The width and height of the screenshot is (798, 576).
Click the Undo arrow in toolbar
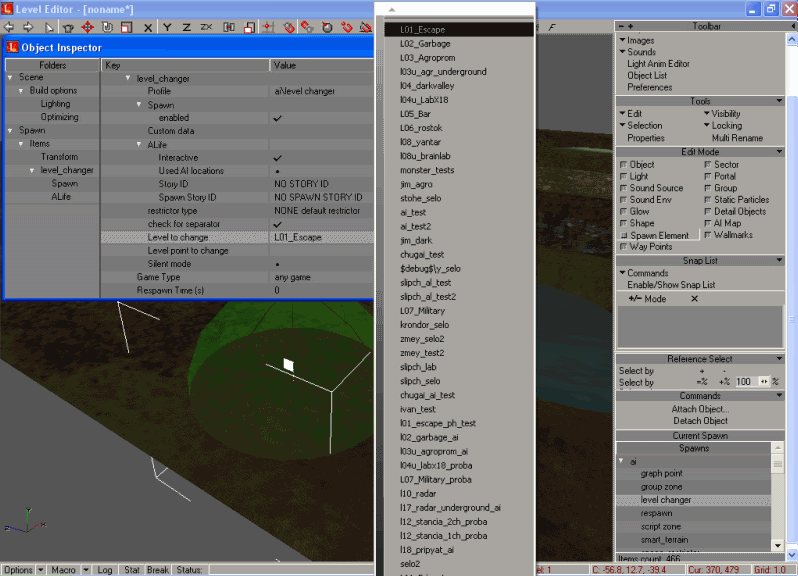coord(9,27)
